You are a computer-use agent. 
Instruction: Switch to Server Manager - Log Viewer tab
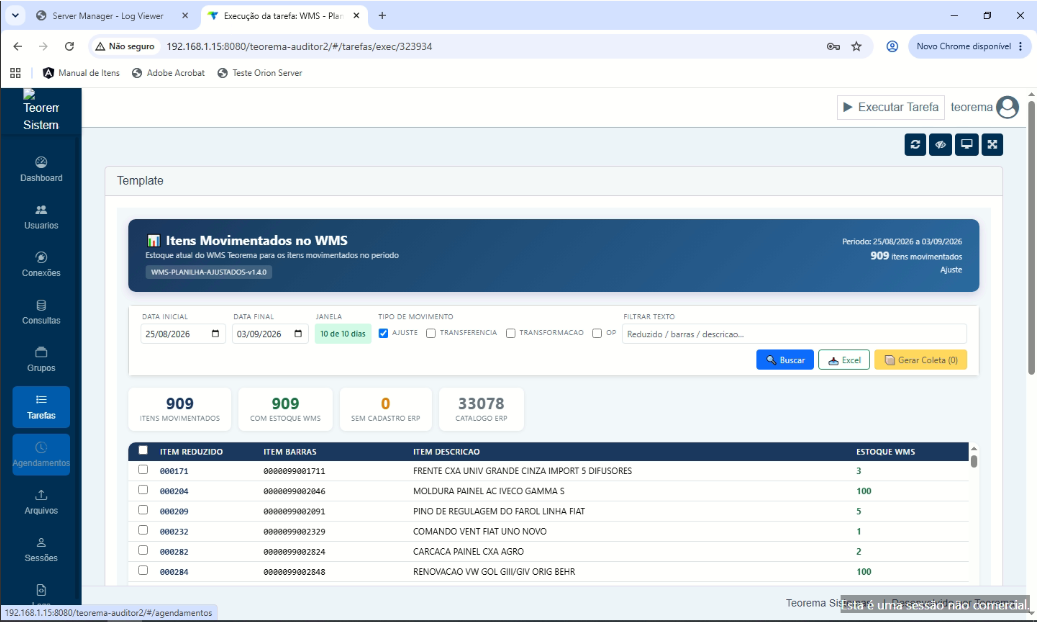(108, 15)
